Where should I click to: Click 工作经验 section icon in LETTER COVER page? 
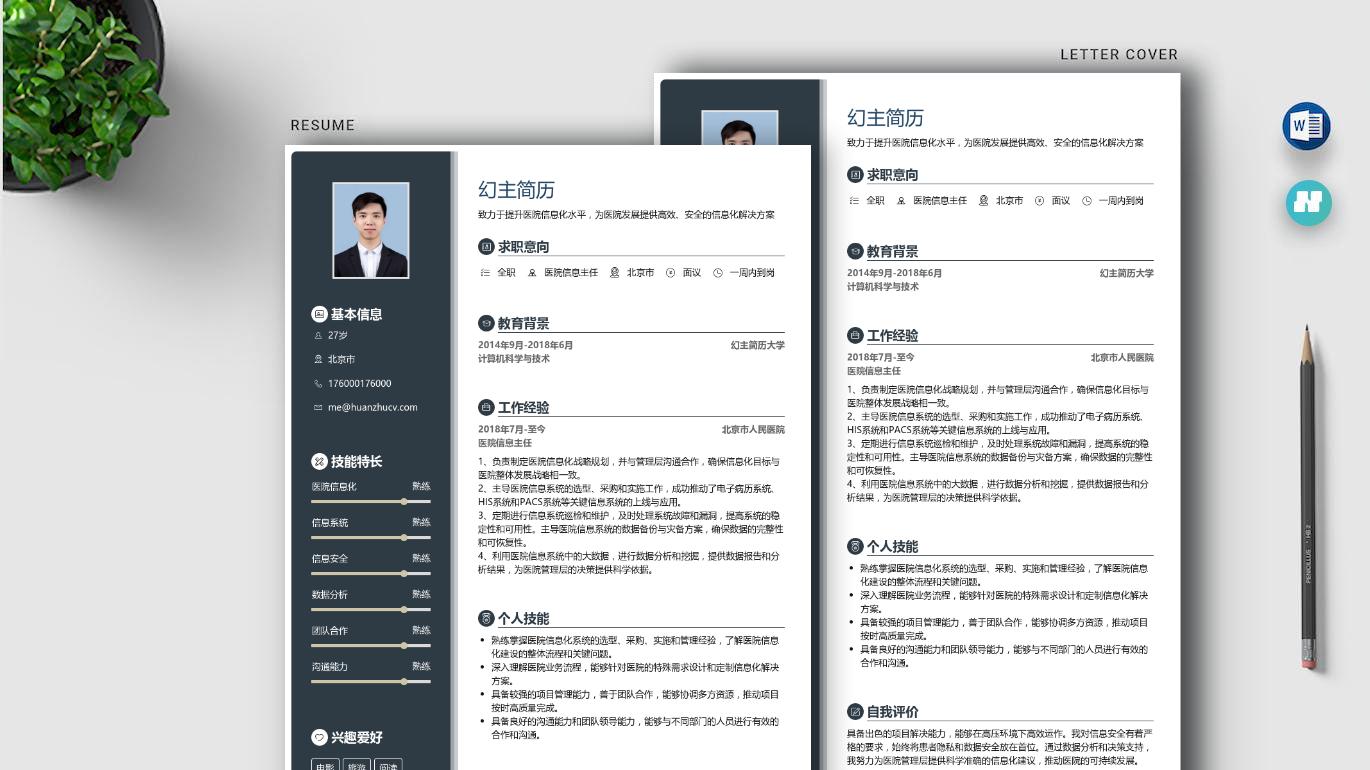point(855,335)
